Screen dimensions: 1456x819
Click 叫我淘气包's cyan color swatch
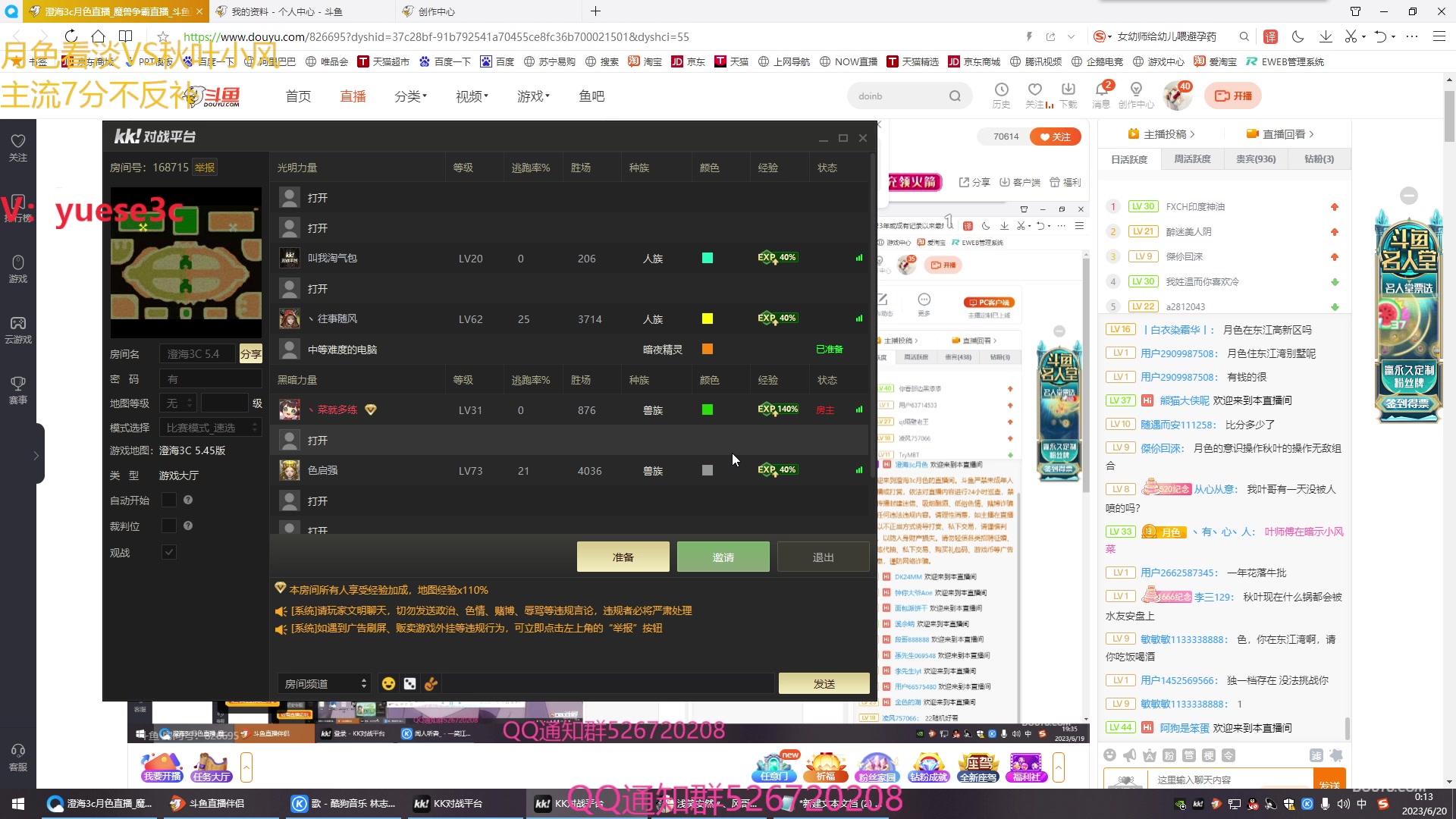click(x=708, y=258)
